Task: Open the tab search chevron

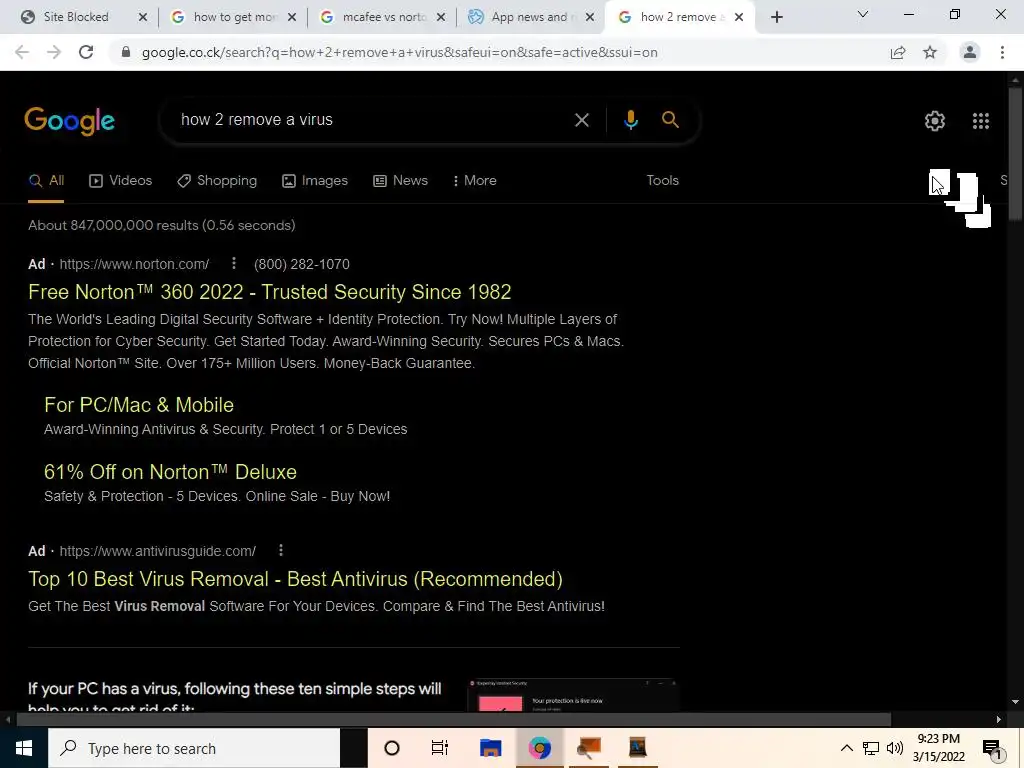Action: pos(863,14)
